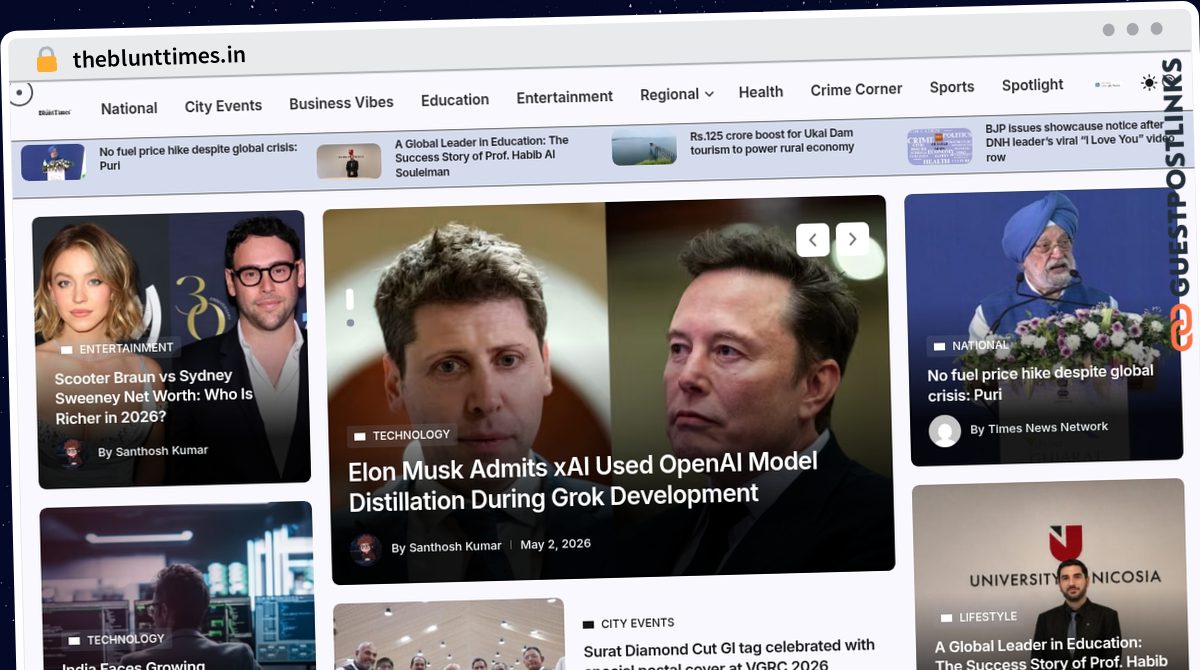The image size is (1200, 670).
Task: Go to previous slide with left arrow
Action: click(x=813, y=240)
